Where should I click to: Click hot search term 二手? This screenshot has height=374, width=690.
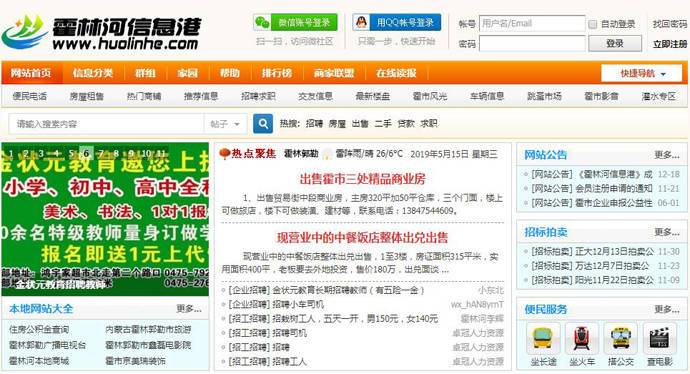(x=383, y=124)
